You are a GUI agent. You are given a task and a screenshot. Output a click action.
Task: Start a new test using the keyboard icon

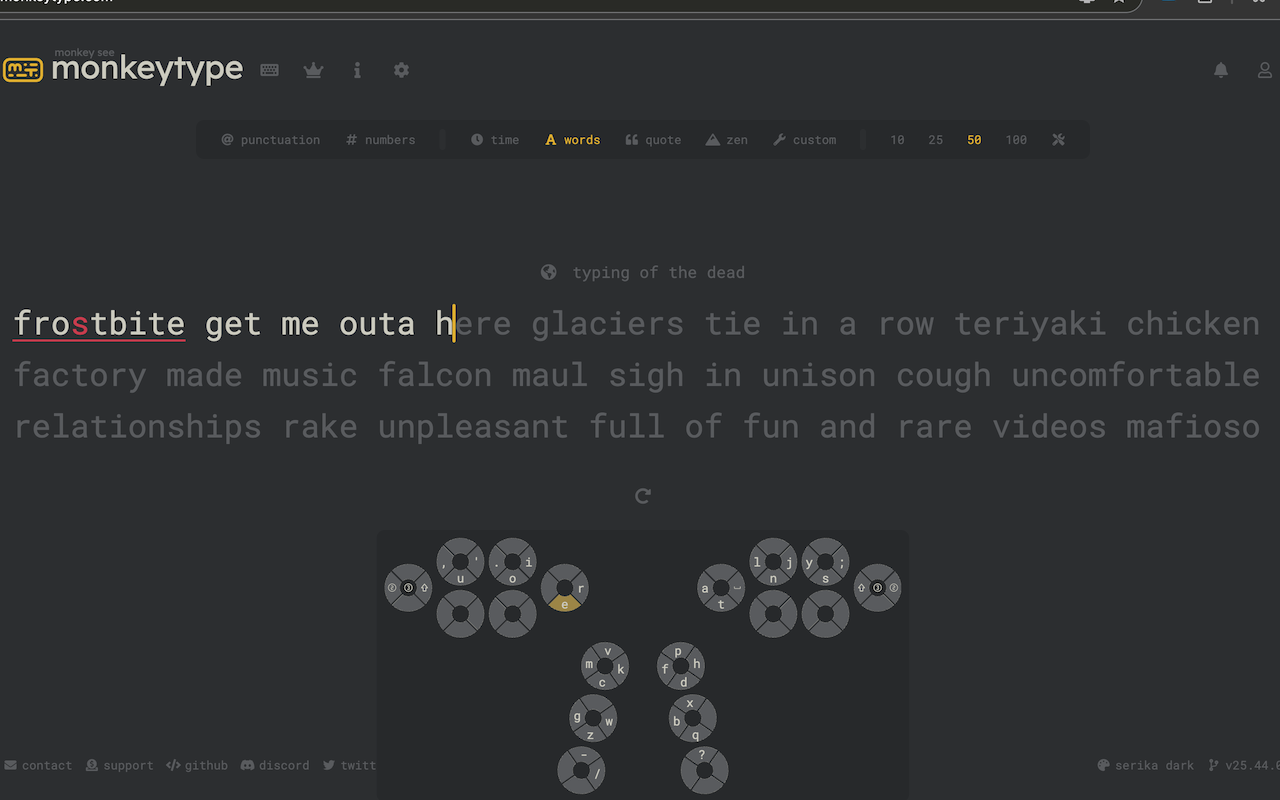269,70
